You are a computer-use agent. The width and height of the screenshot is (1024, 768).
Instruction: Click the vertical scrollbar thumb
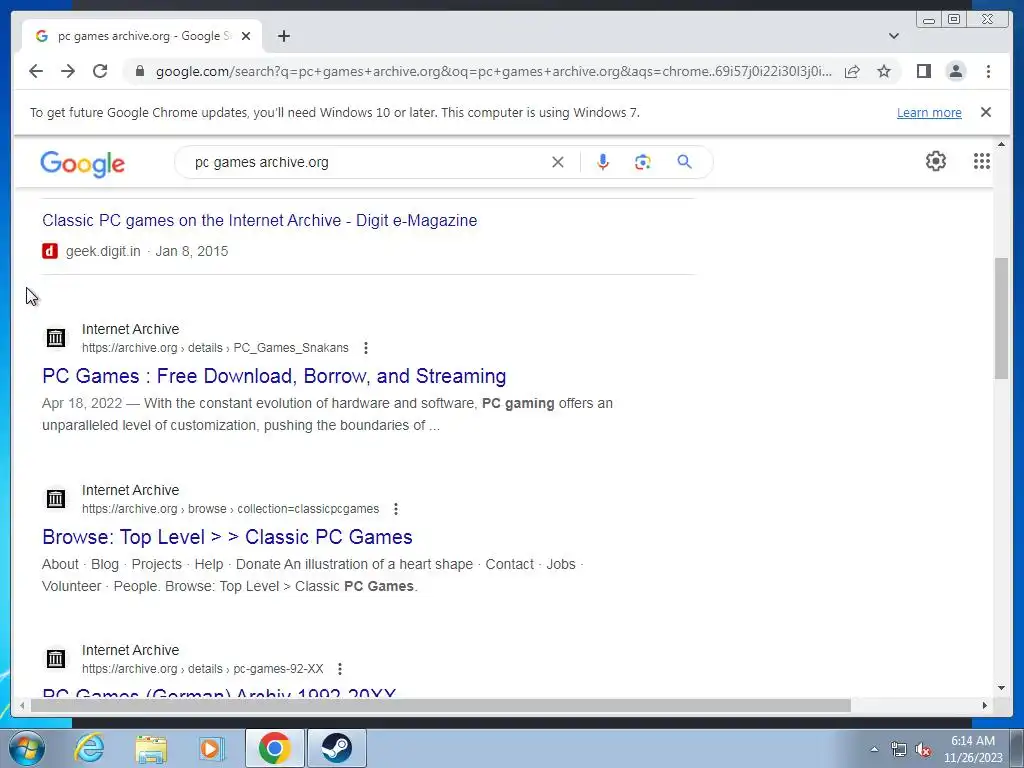click(x=1001, y=318)
